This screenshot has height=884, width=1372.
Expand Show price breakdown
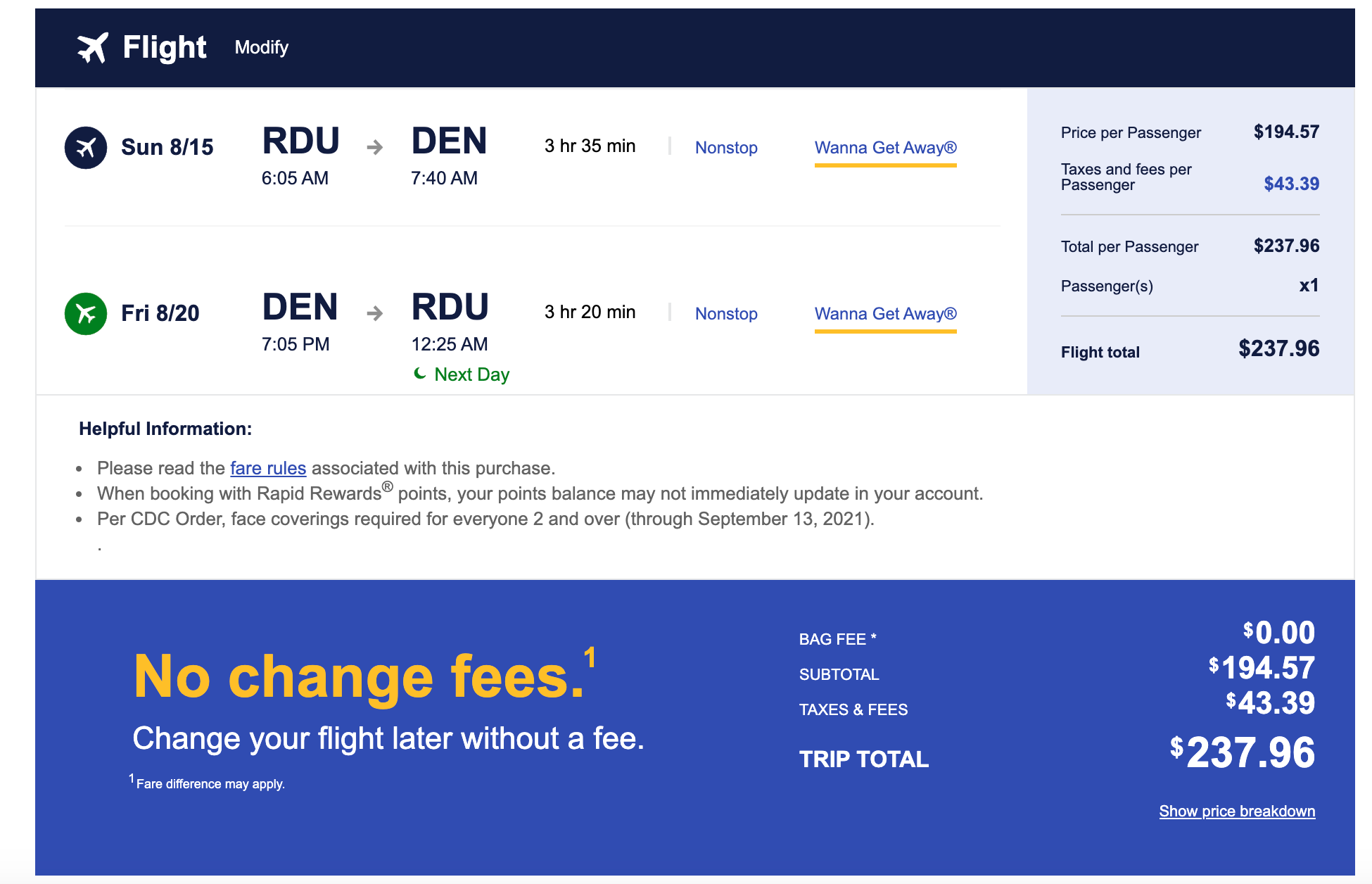(1237, 811)
